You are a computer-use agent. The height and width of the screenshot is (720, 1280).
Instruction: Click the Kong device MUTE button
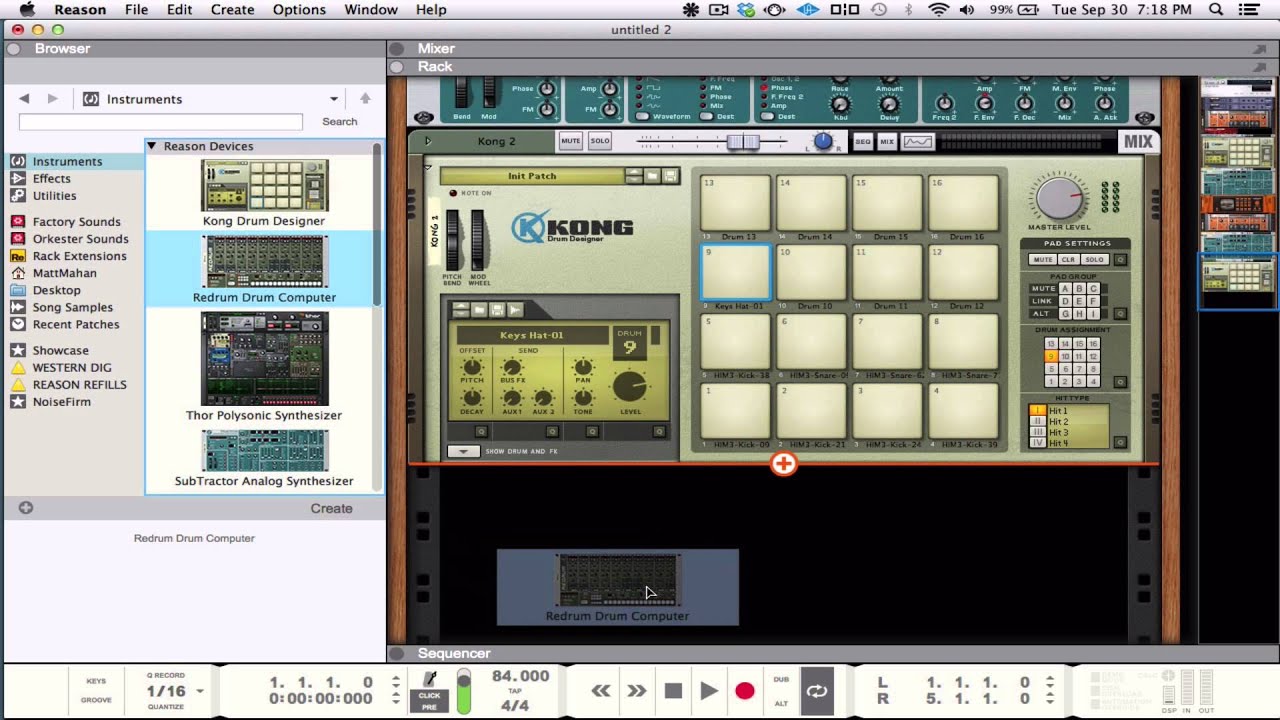click(x=570, y=141)
